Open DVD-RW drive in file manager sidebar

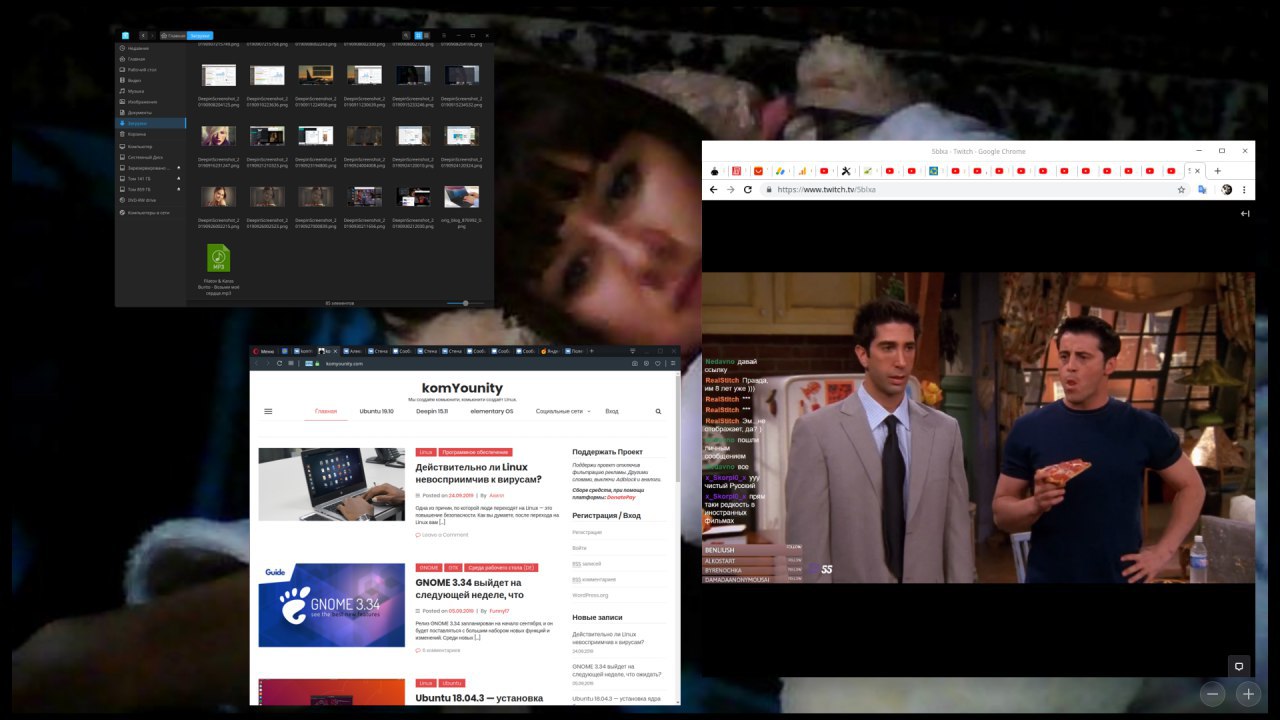pos(150,200)
